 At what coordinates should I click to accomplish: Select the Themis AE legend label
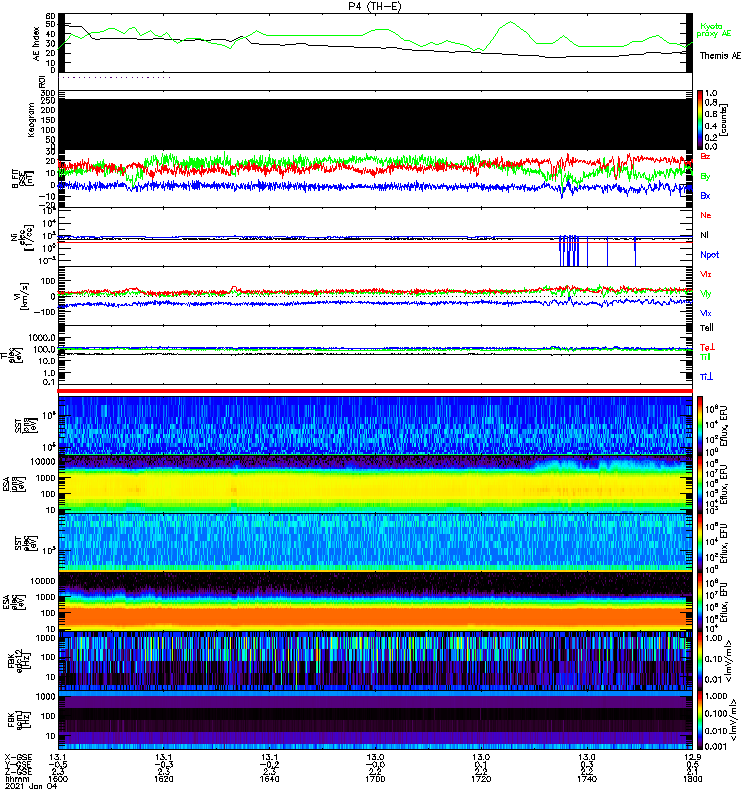coord(720,56)
